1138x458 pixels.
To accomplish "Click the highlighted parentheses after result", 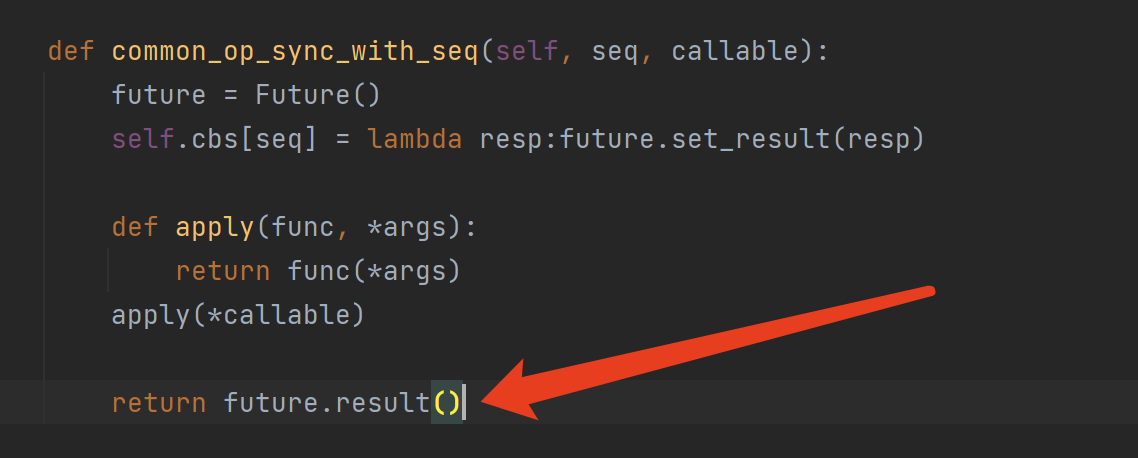I will pos(446,402).
